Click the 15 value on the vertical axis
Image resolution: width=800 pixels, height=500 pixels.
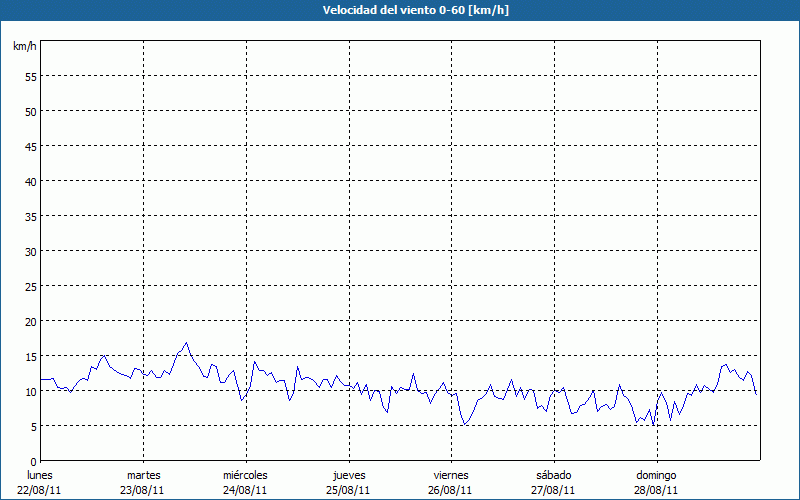tap(31, 356)
